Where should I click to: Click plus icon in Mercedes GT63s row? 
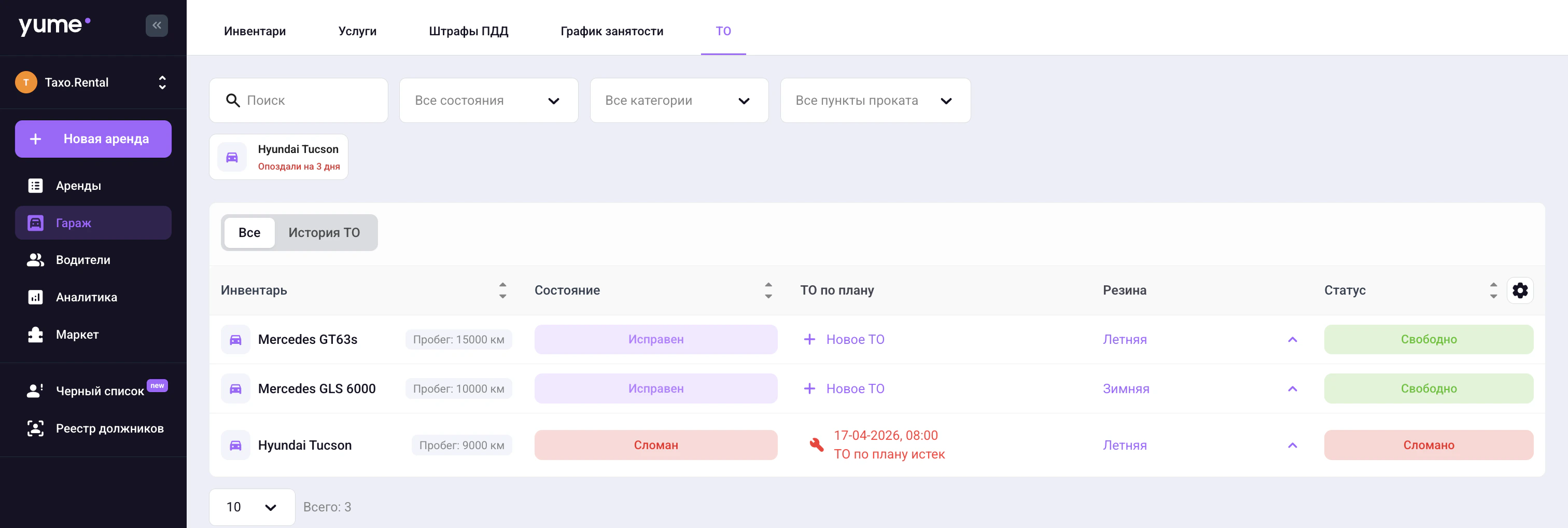(809, 340)
